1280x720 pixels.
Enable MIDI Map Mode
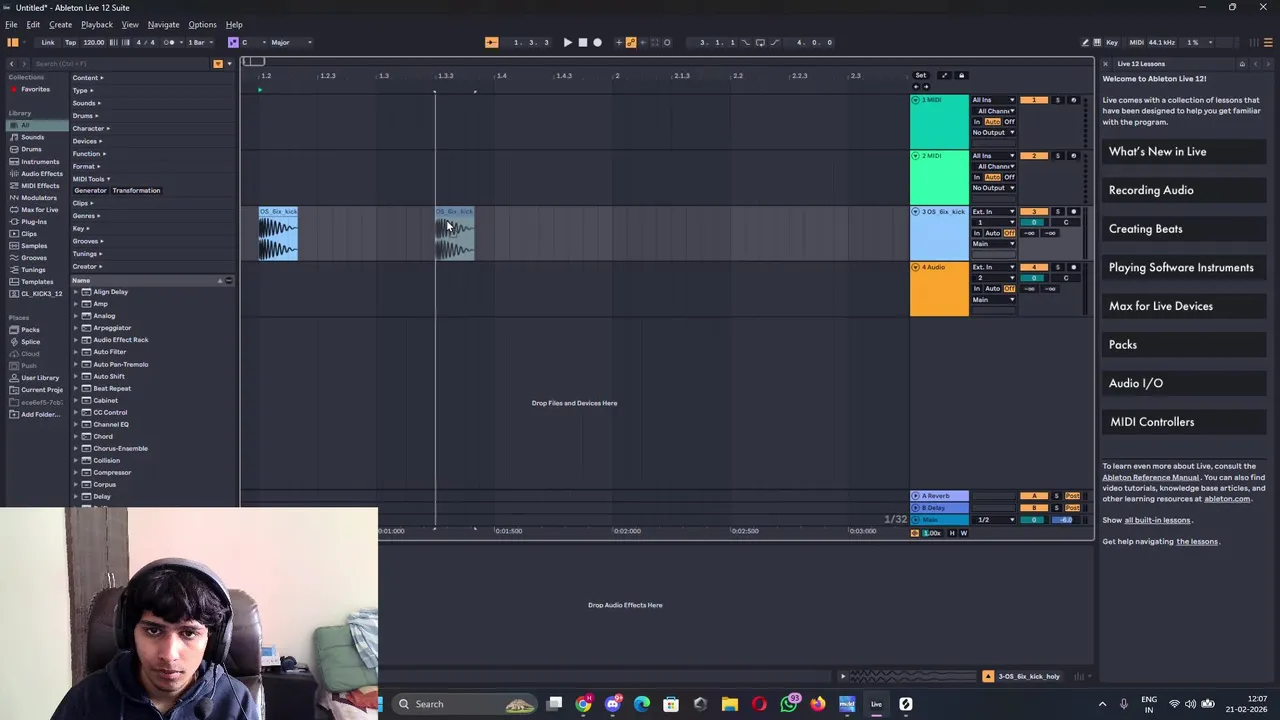click(1136, 42)
